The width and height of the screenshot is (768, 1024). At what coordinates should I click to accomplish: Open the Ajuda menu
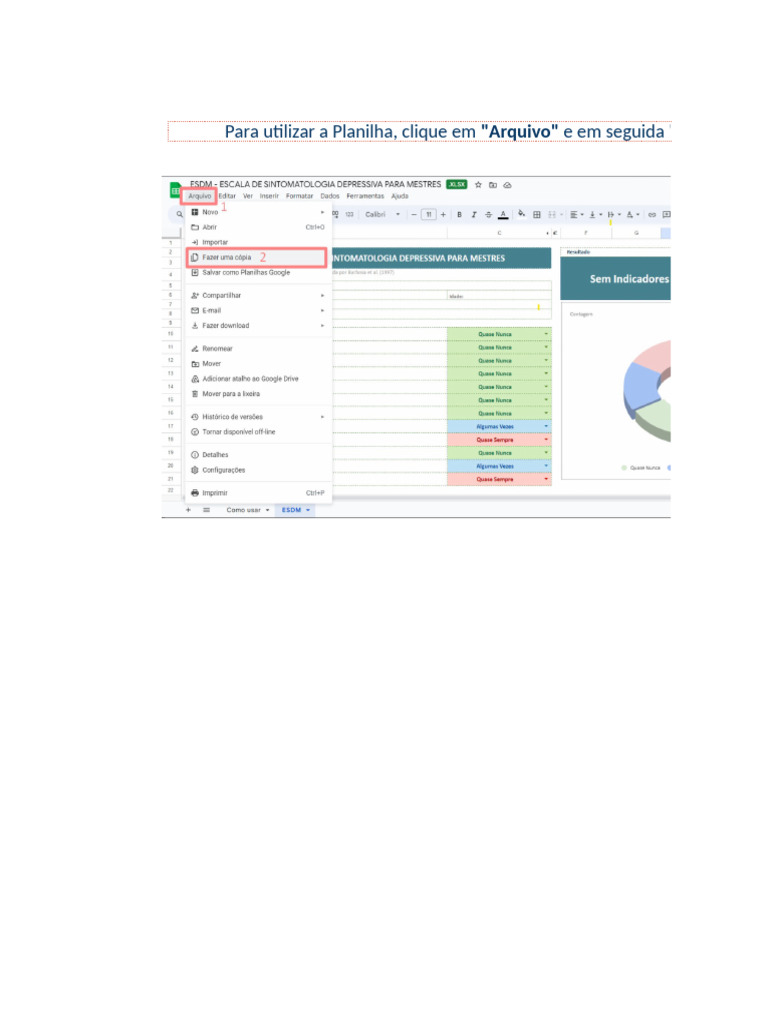[400, 196]
